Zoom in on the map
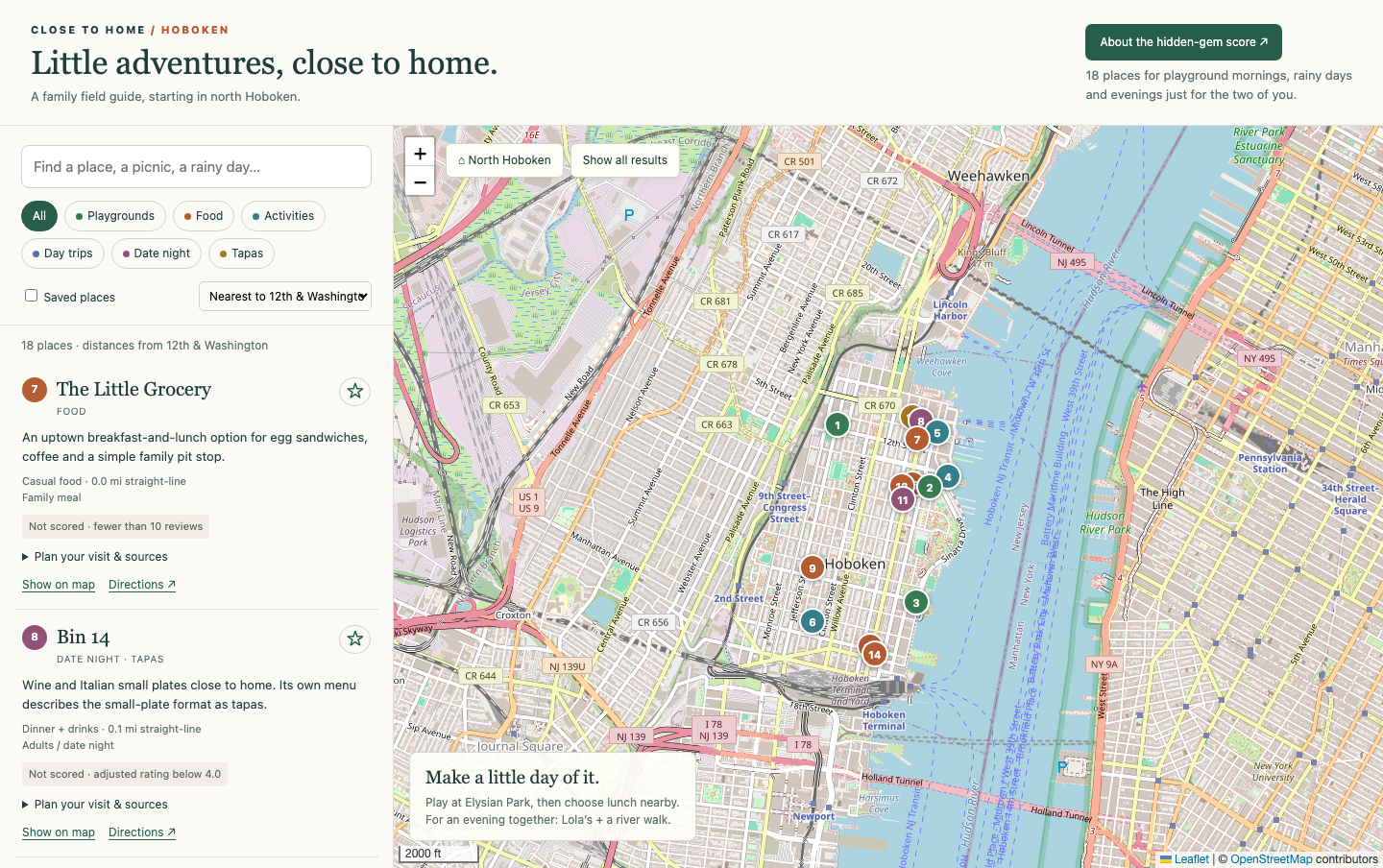The image size is (1383, 868). point(420,154)
